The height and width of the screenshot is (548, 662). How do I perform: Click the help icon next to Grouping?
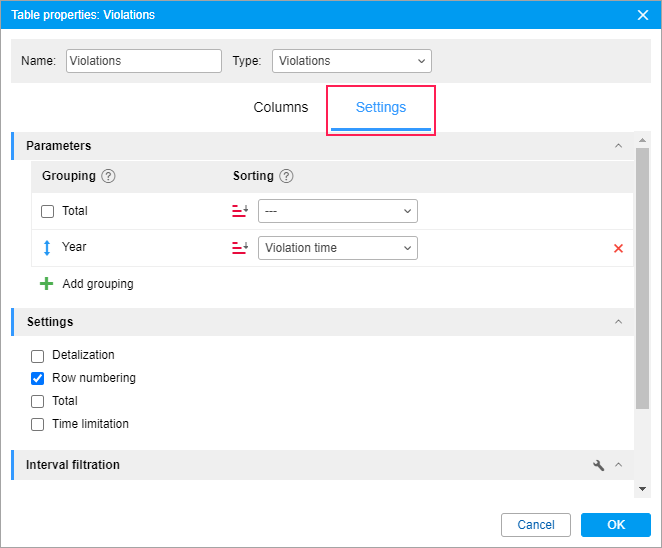tap(109, 176)
